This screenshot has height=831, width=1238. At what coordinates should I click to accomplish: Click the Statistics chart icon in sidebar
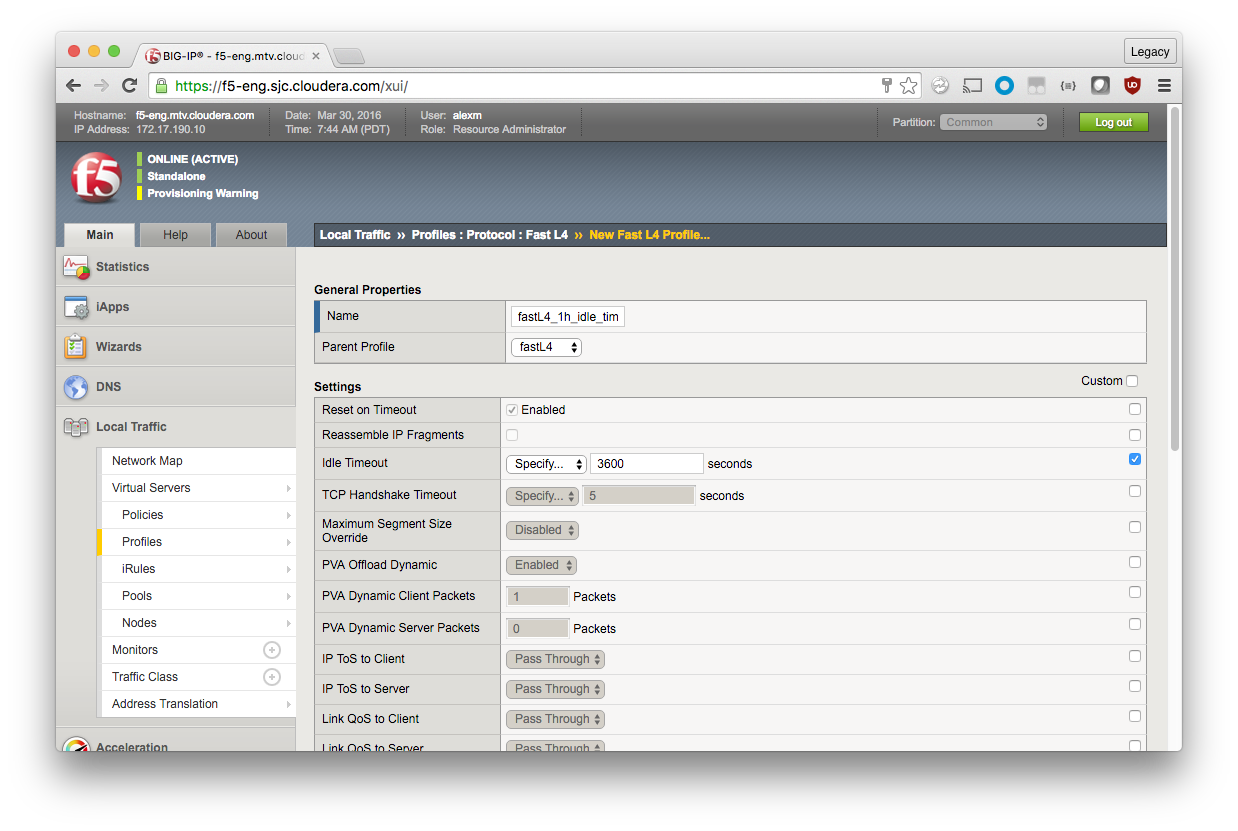coord(76,267)
